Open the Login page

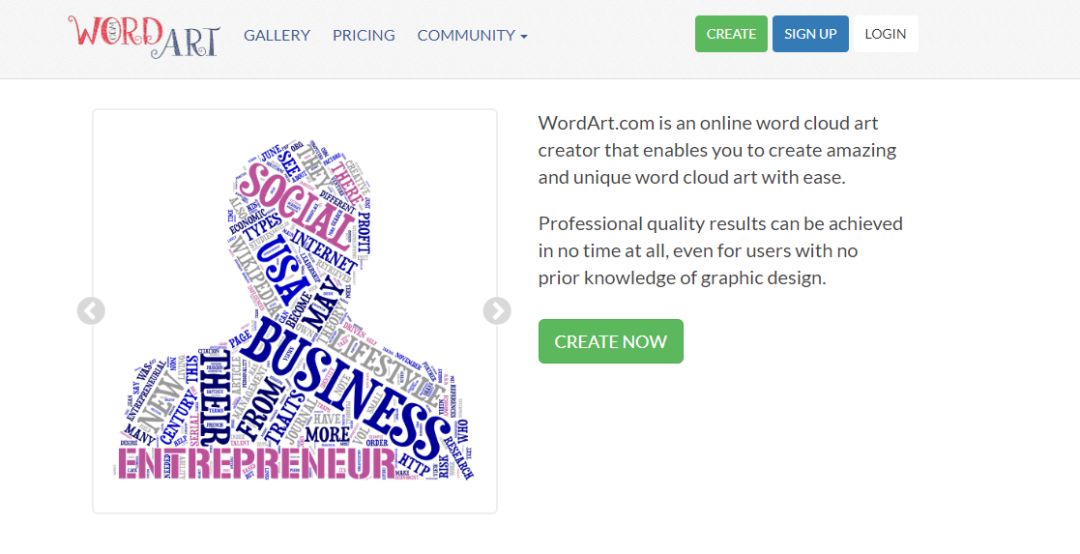886,34
